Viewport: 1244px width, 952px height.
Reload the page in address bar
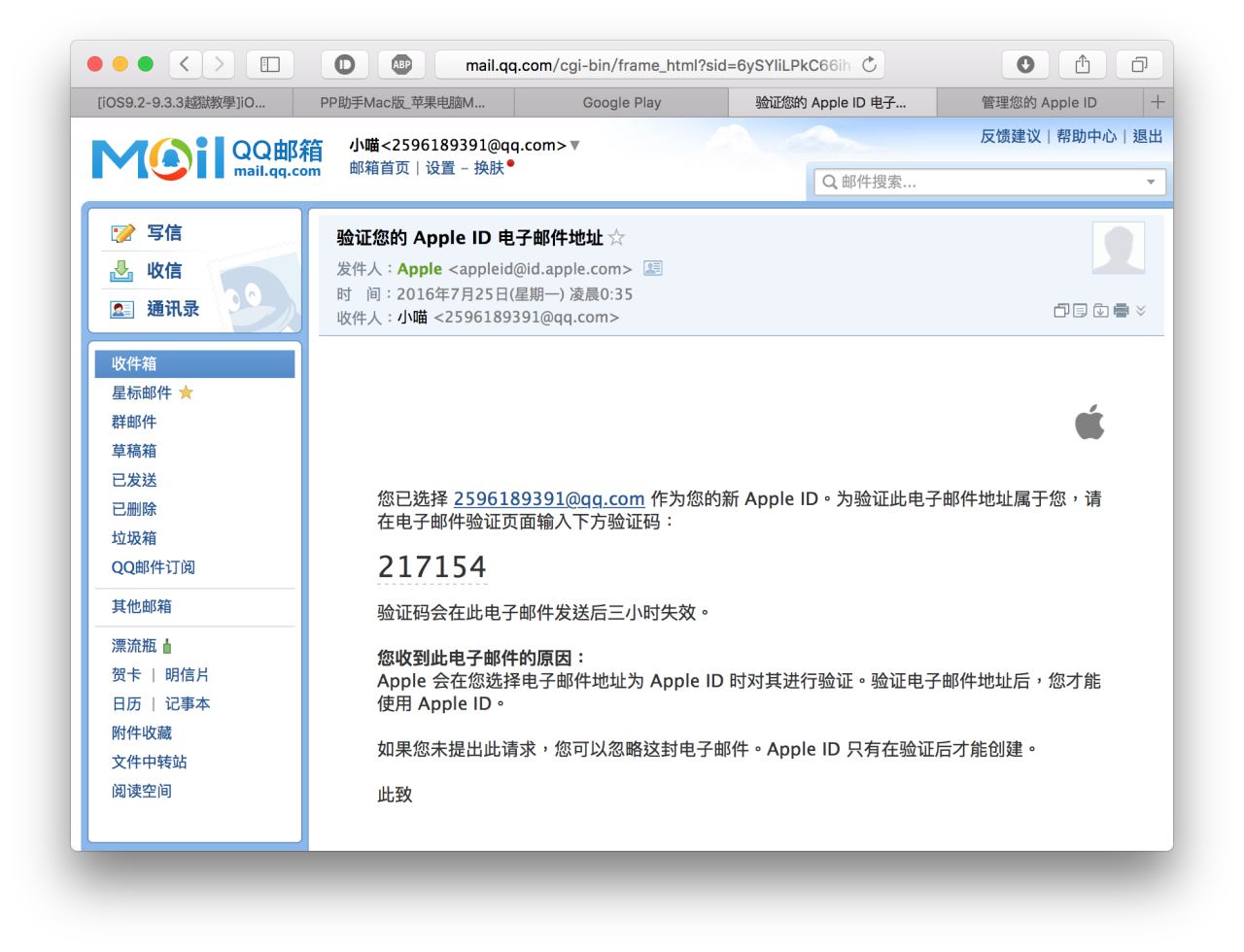(x=869, y=65)
